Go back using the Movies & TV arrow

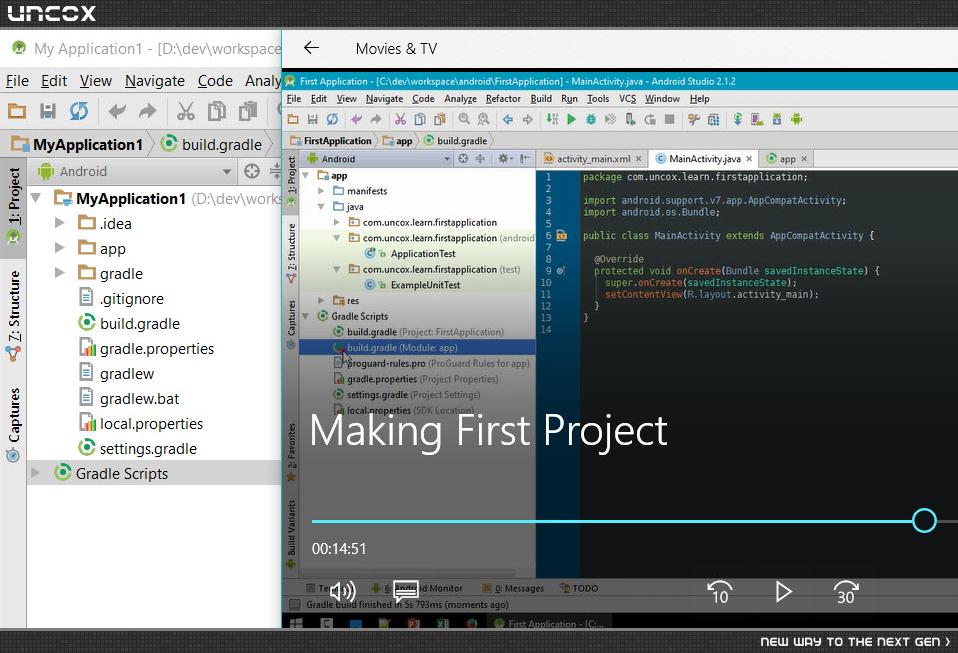point(312,48)
